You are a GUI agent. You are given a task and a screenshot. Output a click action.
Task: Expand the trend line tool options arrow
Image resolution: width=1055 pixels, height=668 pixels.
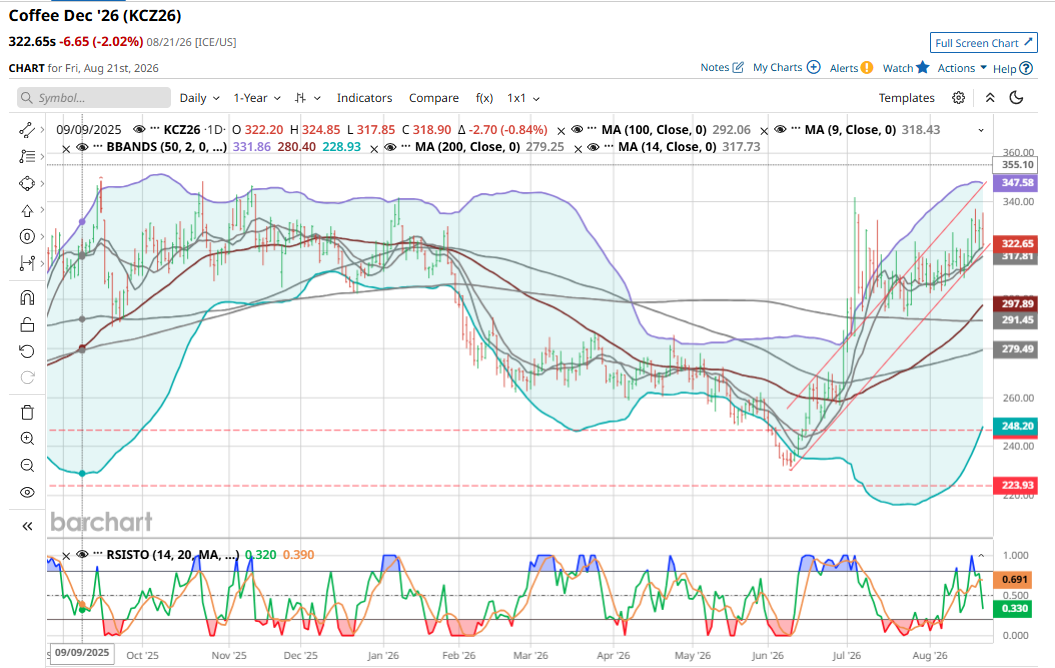[42, 130]
